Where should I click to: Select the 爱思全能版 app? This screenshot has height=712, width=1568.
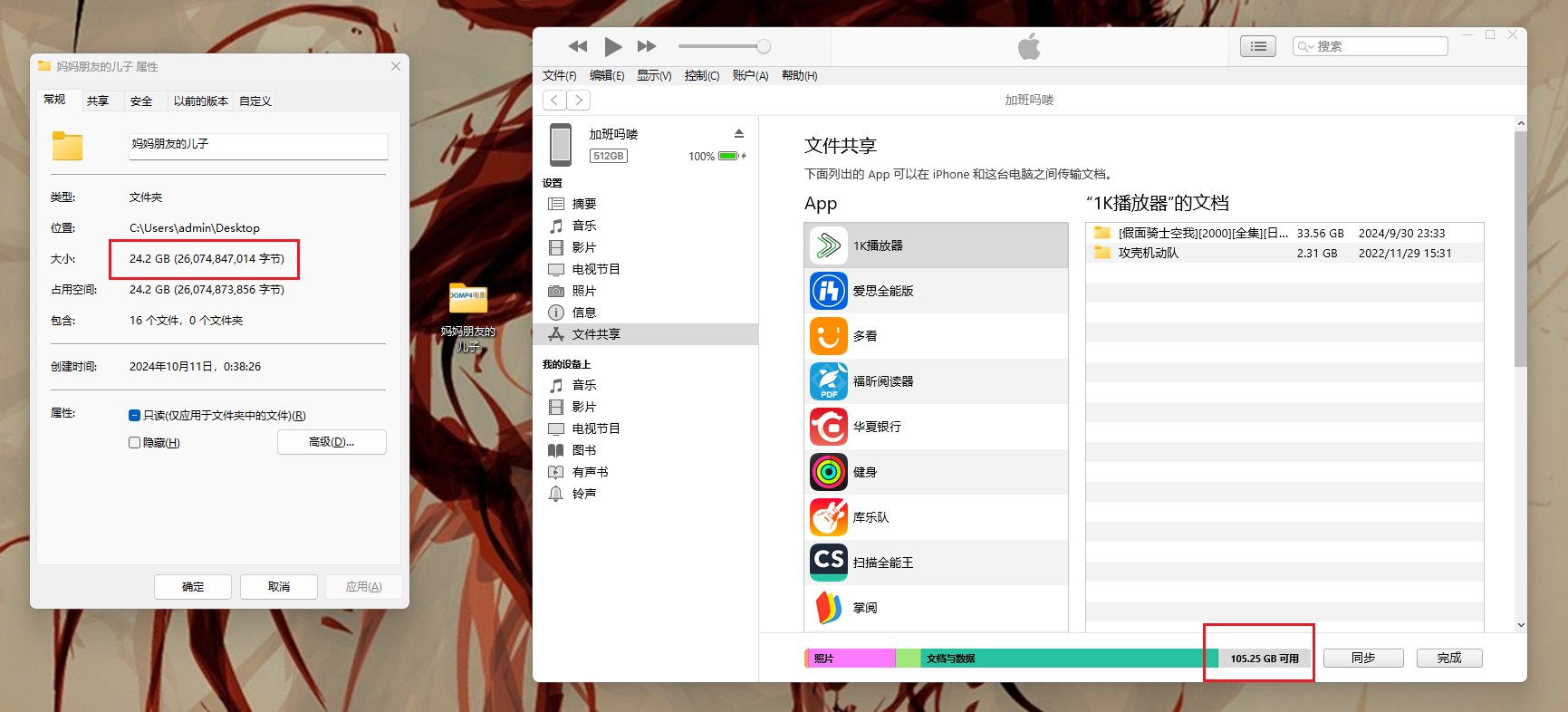(882, 291)
